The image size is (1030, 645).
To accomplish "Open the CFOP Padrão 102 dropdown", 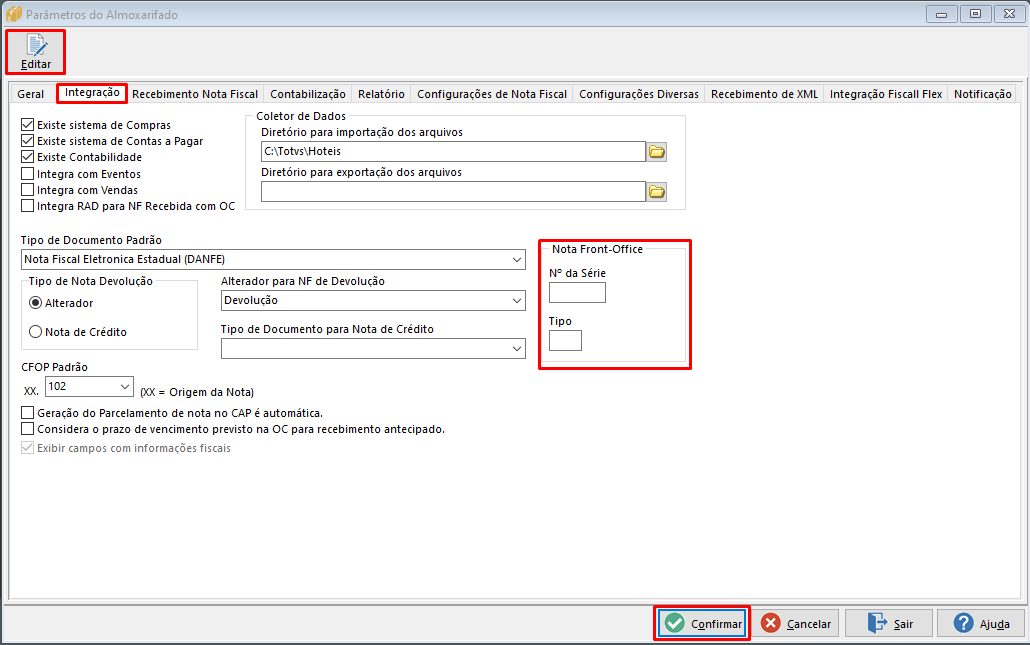I will [x=125, y=387].
